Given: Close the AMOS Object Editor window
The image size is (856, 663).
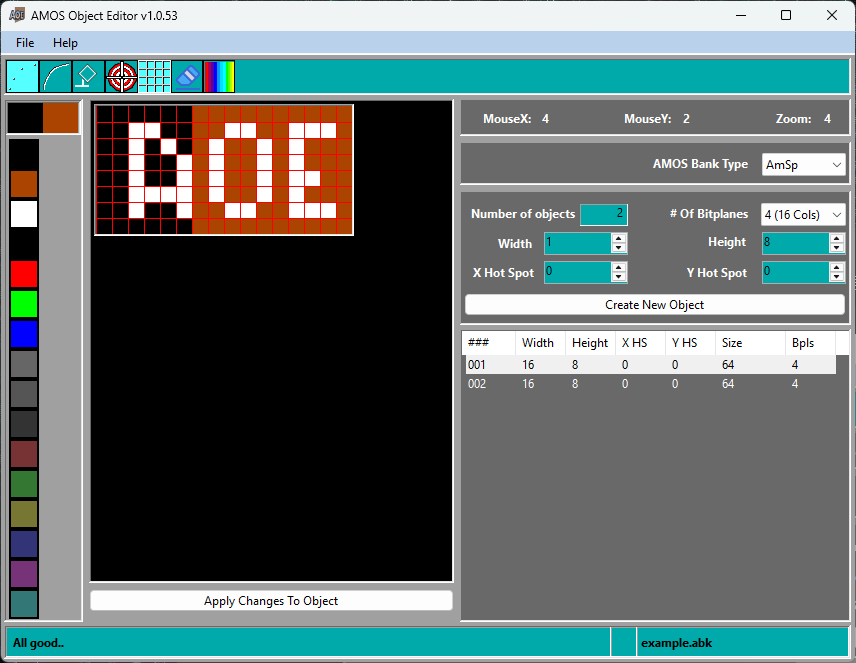Looking at the screenshot, I should pos(831,15).
